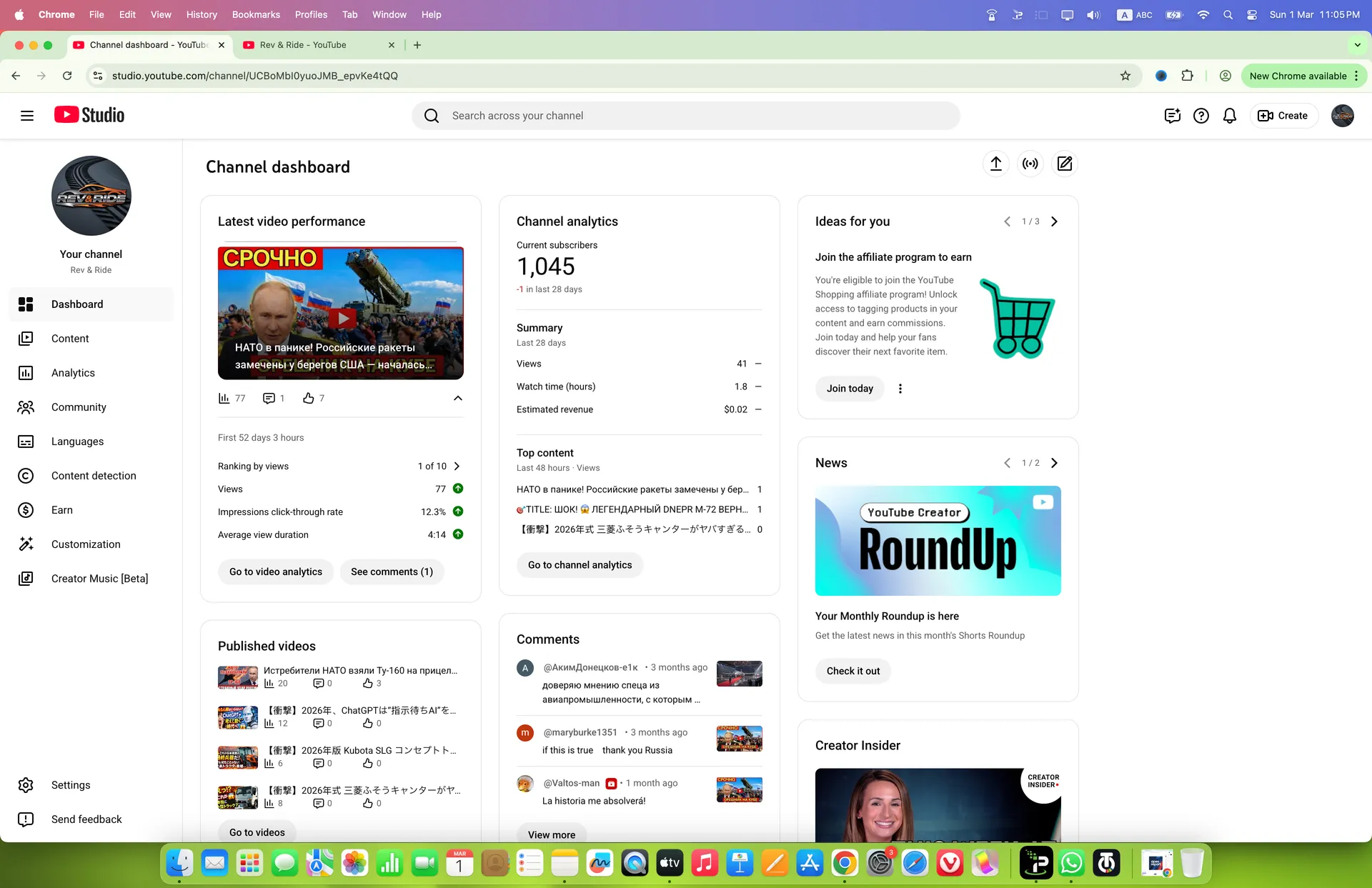Open Settings in the sidebar
This screenshot has width=1372, height=888.
[91, 785]
